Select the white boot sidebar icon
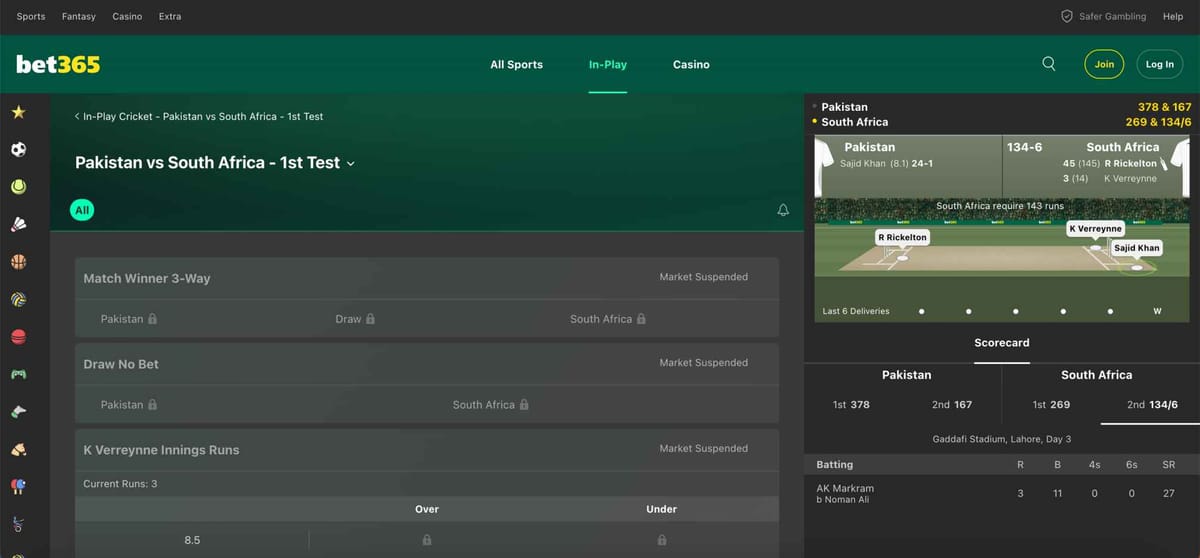Viewport: 1200px width, 558px height. point(18,412)
